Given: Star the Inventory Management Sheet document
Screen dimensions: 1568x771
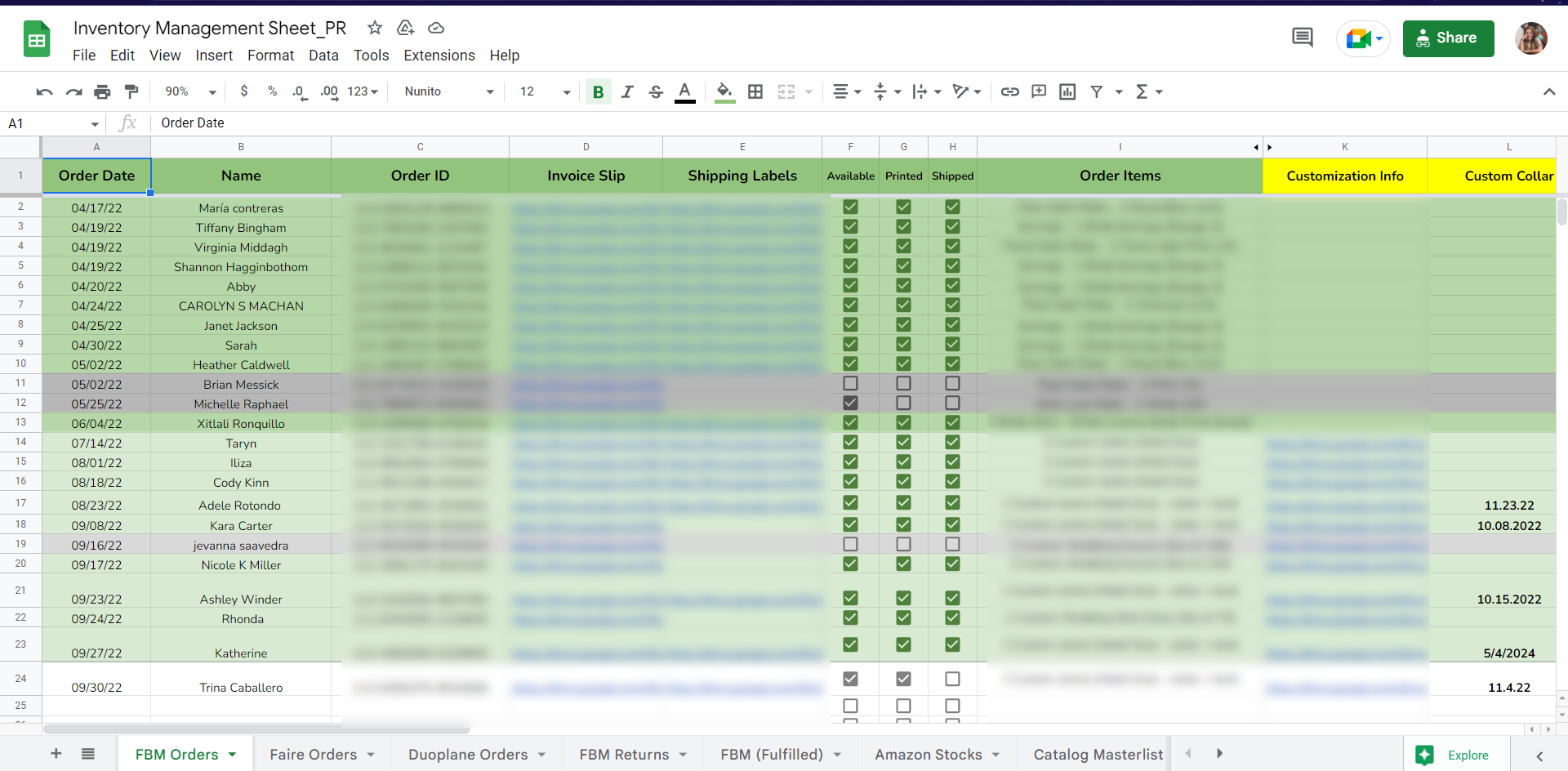Looking at the screenshot, I should coord(375,28).
